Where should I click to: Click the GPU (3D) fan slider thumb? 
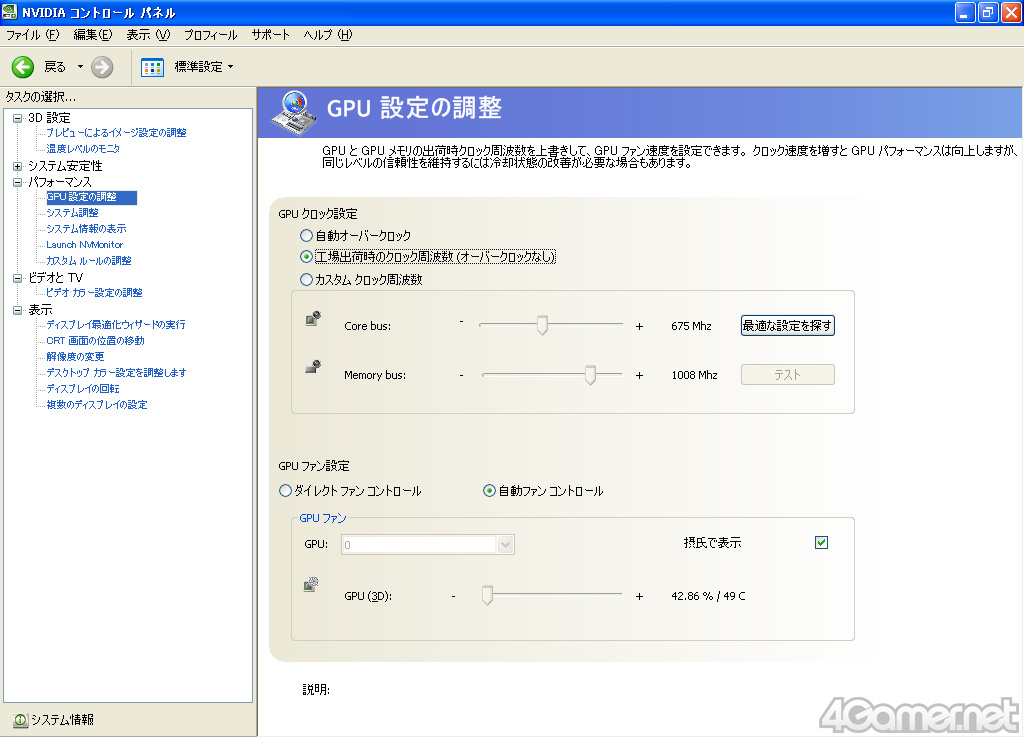tap(487, 595)
